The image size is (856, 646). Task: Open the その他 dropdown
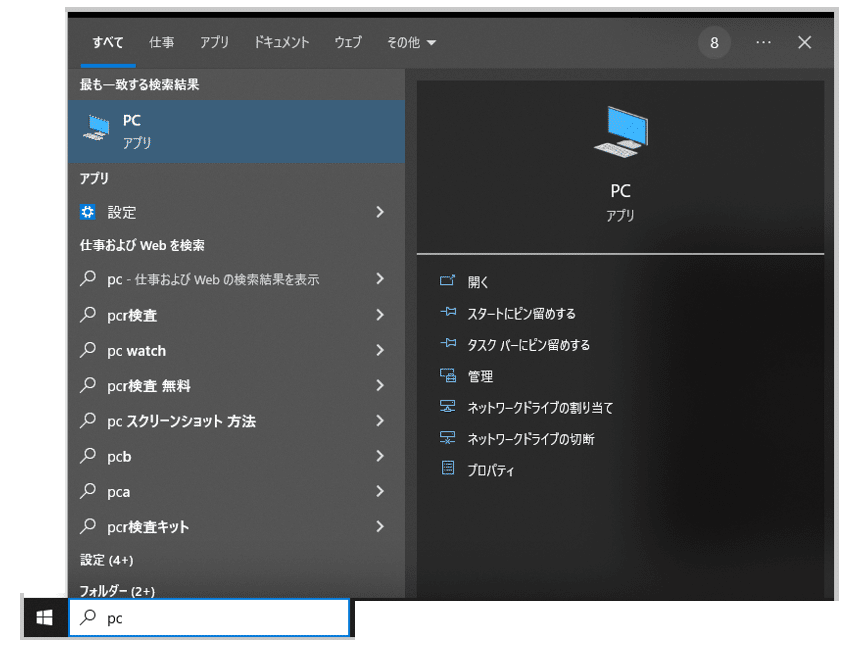coord(411,42)
